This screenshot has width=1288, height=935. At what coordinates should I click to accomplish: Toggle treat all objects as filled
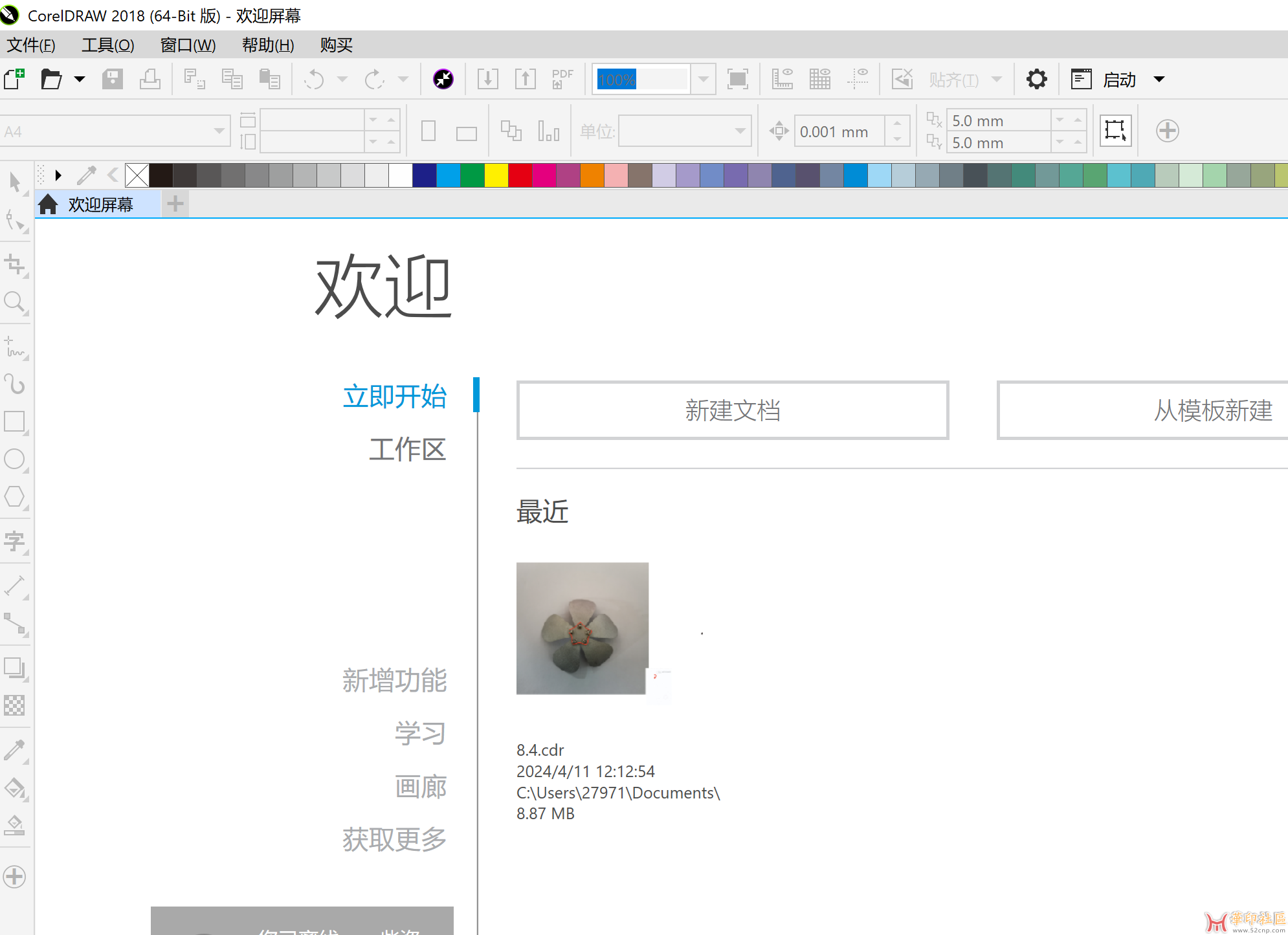click(1116, 131)
